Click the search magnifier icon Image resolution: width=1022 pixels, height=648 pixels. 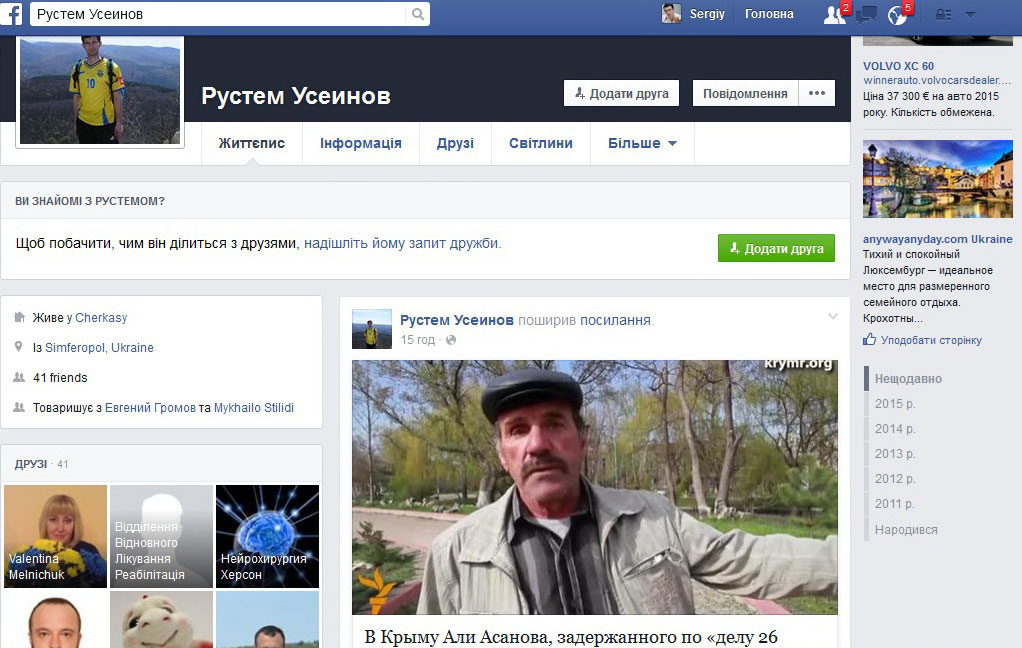tap(417, 14)
